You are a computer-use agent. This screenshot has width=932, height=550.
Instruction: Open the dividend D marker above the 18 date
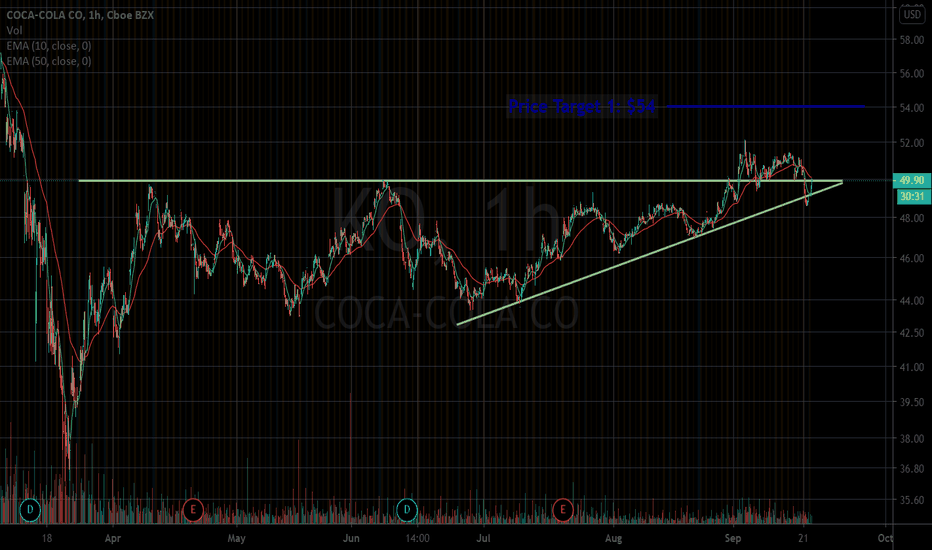pos(30,510)
